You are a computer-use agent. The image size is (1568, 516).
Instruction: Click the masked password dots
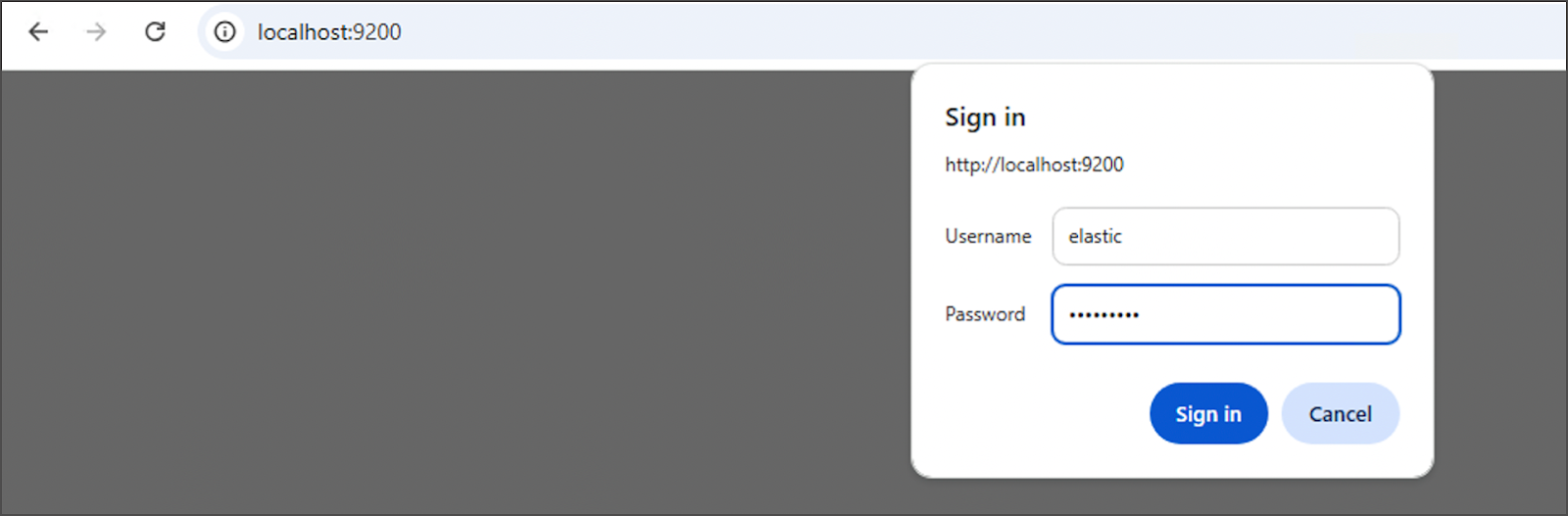pos(1103,315)
